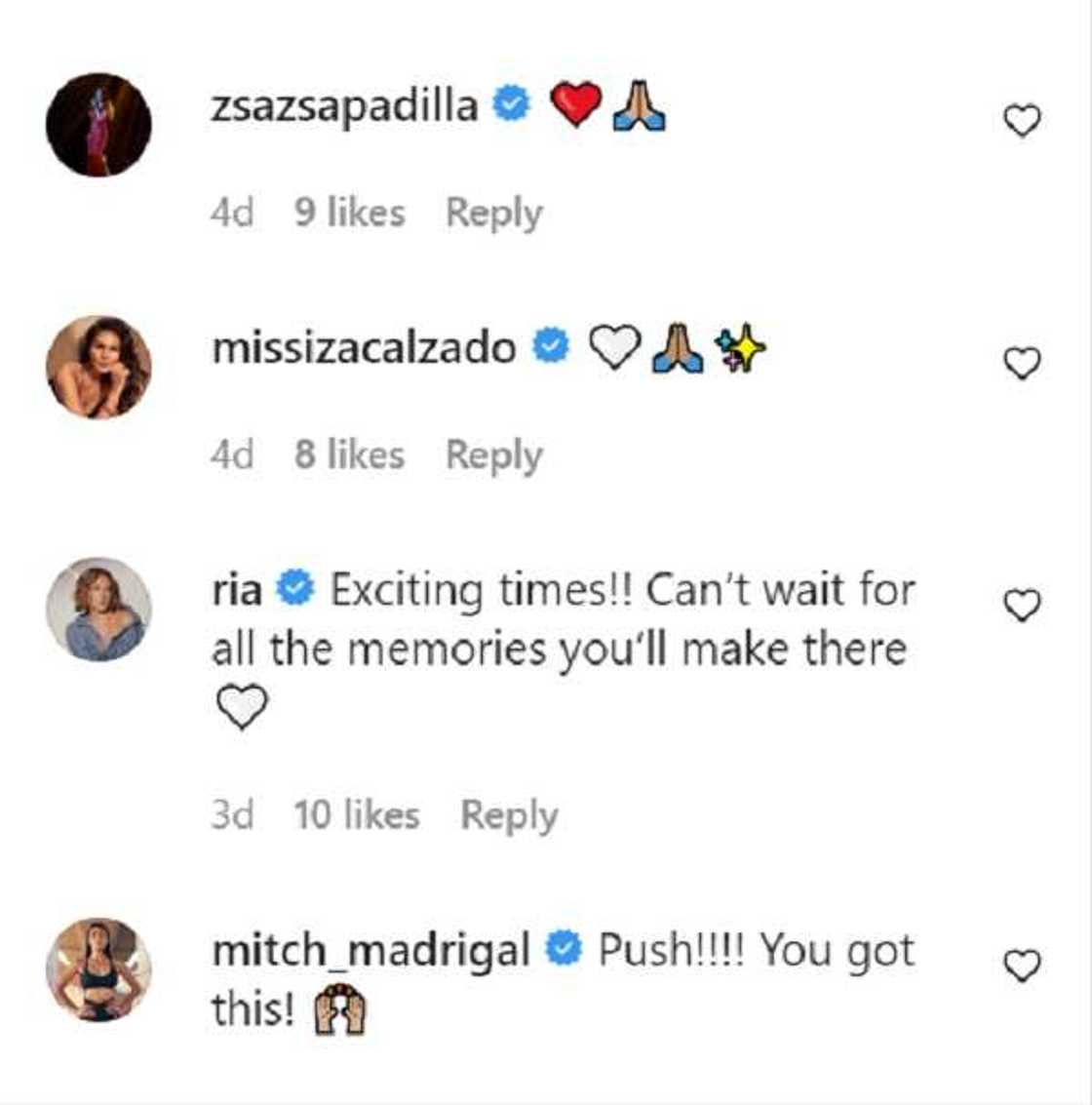The height and width of the screenshot is (1105, 1092).
Task: Click the missizacalzado username
Action: [364, 347]
